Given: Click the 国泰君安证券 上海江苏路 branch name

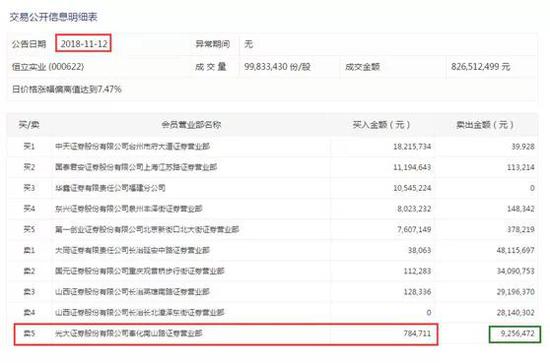Looking at the screenshot, I should tap(136, 167).
